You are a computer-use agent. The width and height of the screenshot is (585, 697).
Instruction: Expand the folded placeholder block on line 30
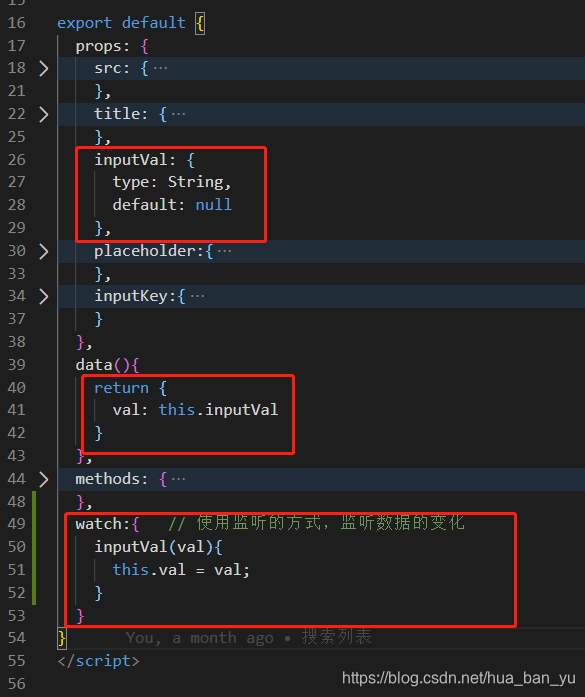pos(44,251)
